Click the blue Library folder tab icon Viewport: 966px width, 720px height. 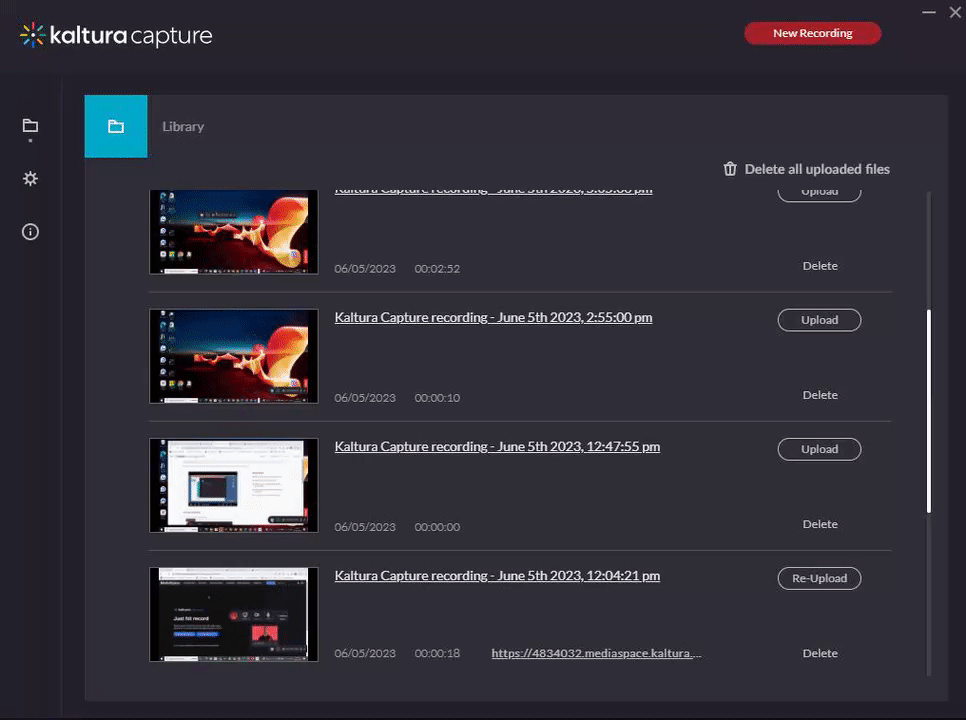116,127
